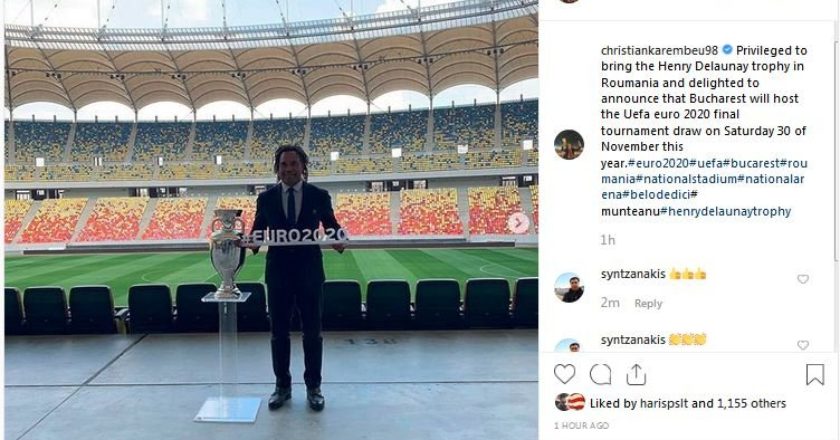Advance to next photo with arrow
This screenshot has width=840, height=440.
tap(518, 223)
